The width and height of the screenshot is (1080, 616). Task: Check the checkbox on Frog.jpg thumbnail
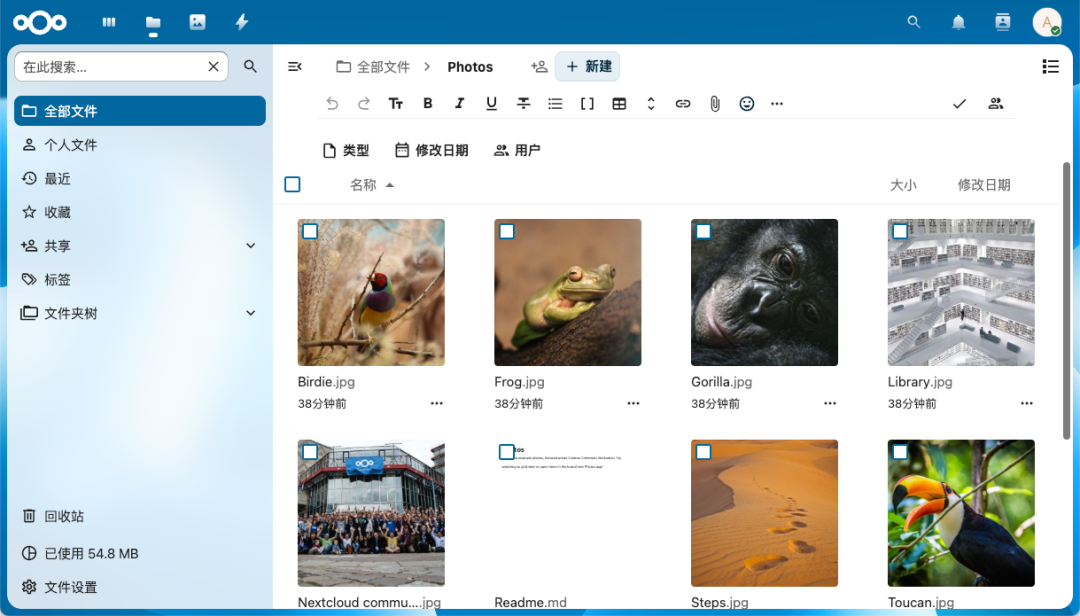point(507,231)
